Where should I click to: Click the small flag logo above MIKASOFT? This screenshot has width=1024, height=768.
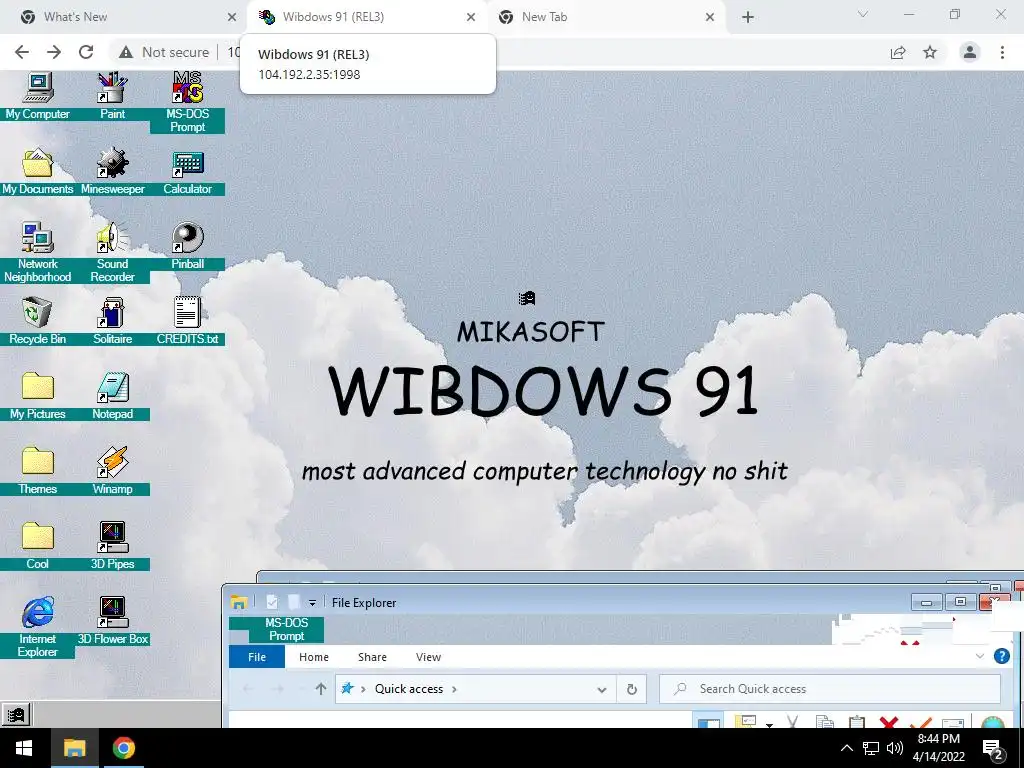[527, 298]
